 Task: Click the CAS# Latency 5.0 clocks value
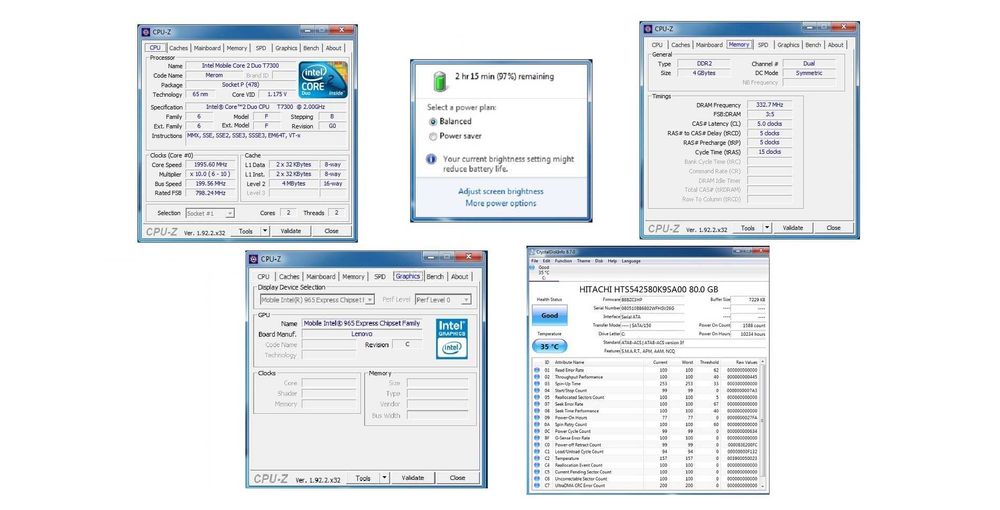pyautogui.click(x=770, y=124)
